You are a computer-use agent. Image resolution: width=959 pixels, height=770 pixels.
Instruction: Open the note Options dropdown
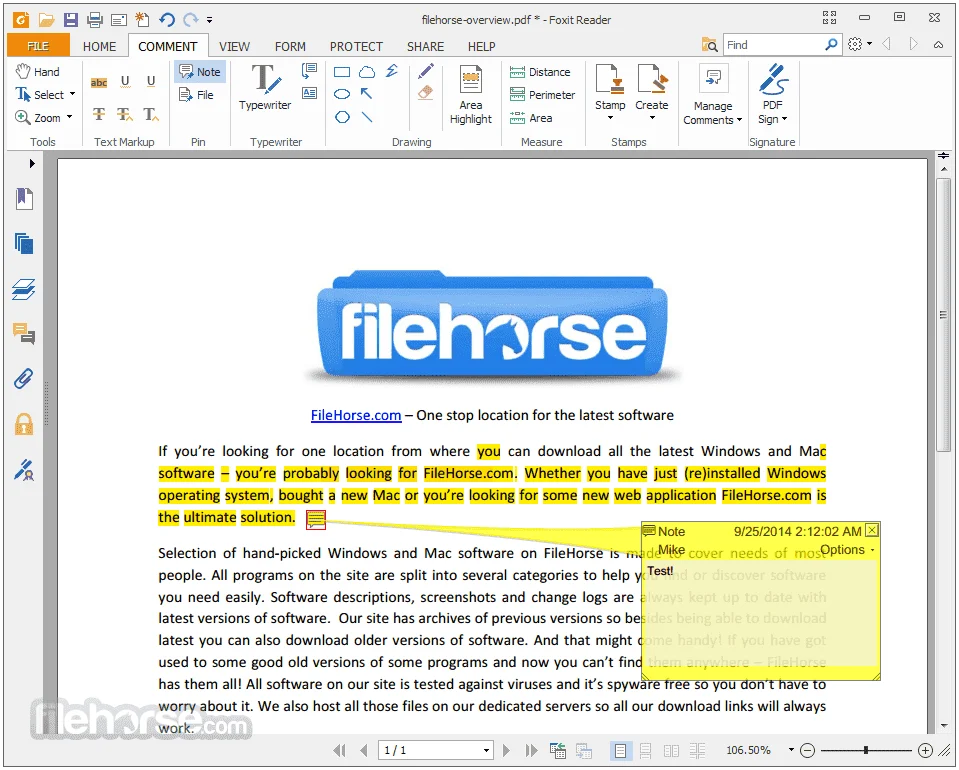(848, 550)
